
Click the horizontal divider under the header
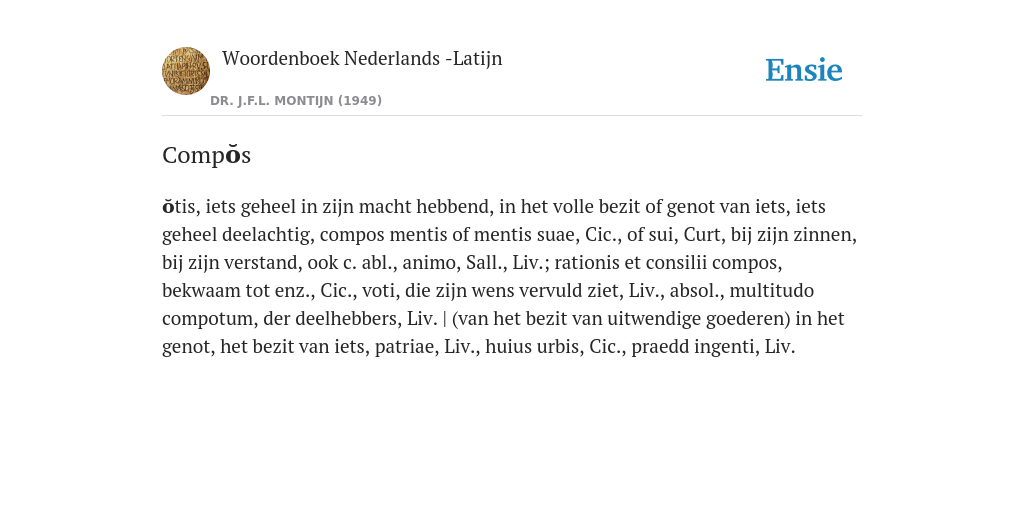point(512,116)
